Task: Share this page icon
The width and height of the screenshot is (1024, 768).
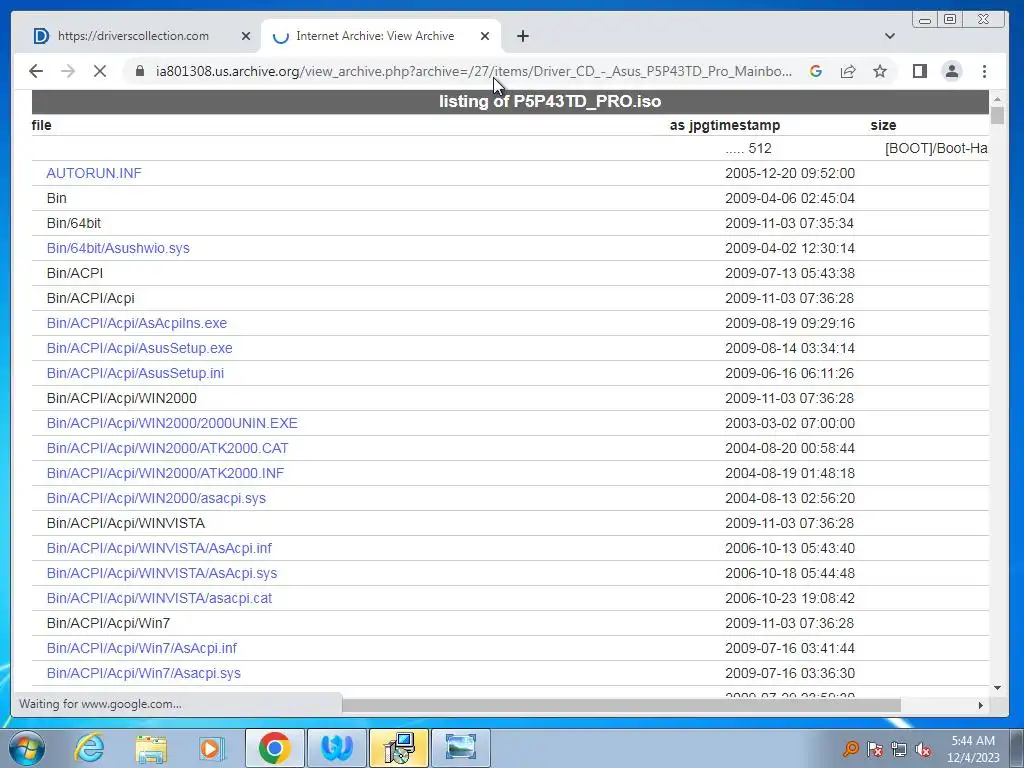Action: click(848, 71)
